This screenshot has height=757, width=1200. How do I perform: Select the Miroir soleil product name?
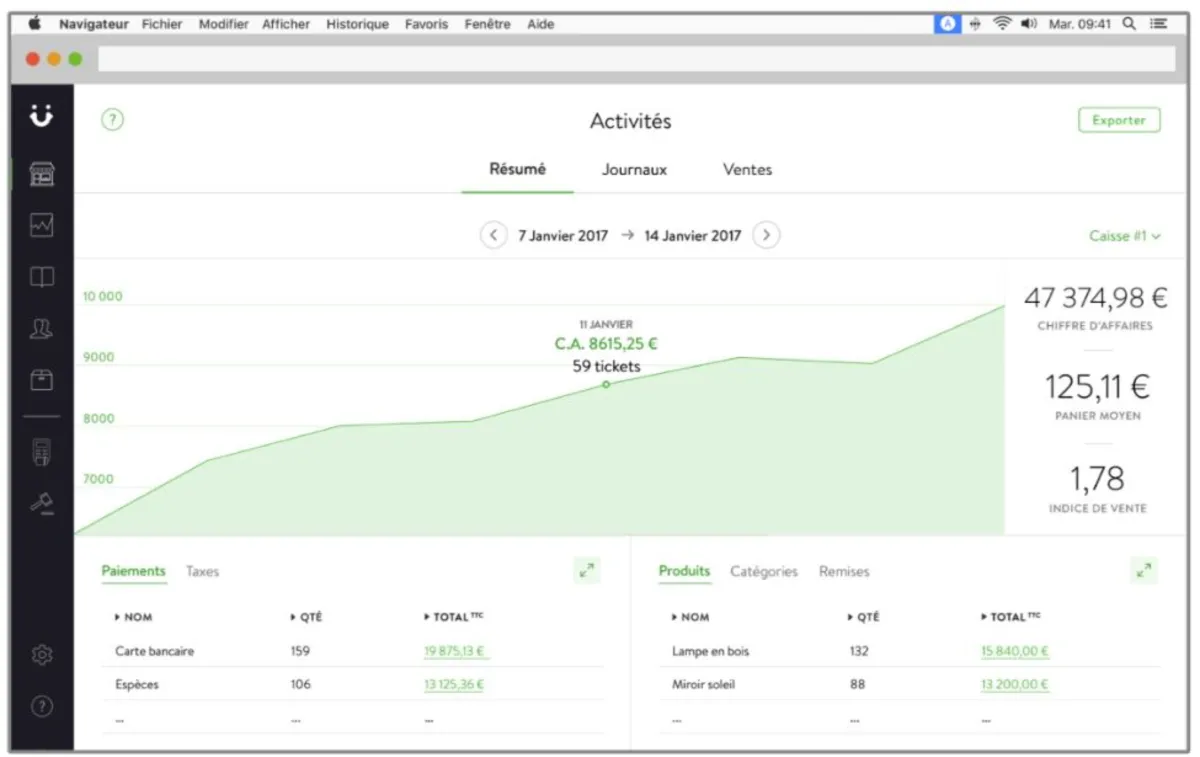click(705, 685)
